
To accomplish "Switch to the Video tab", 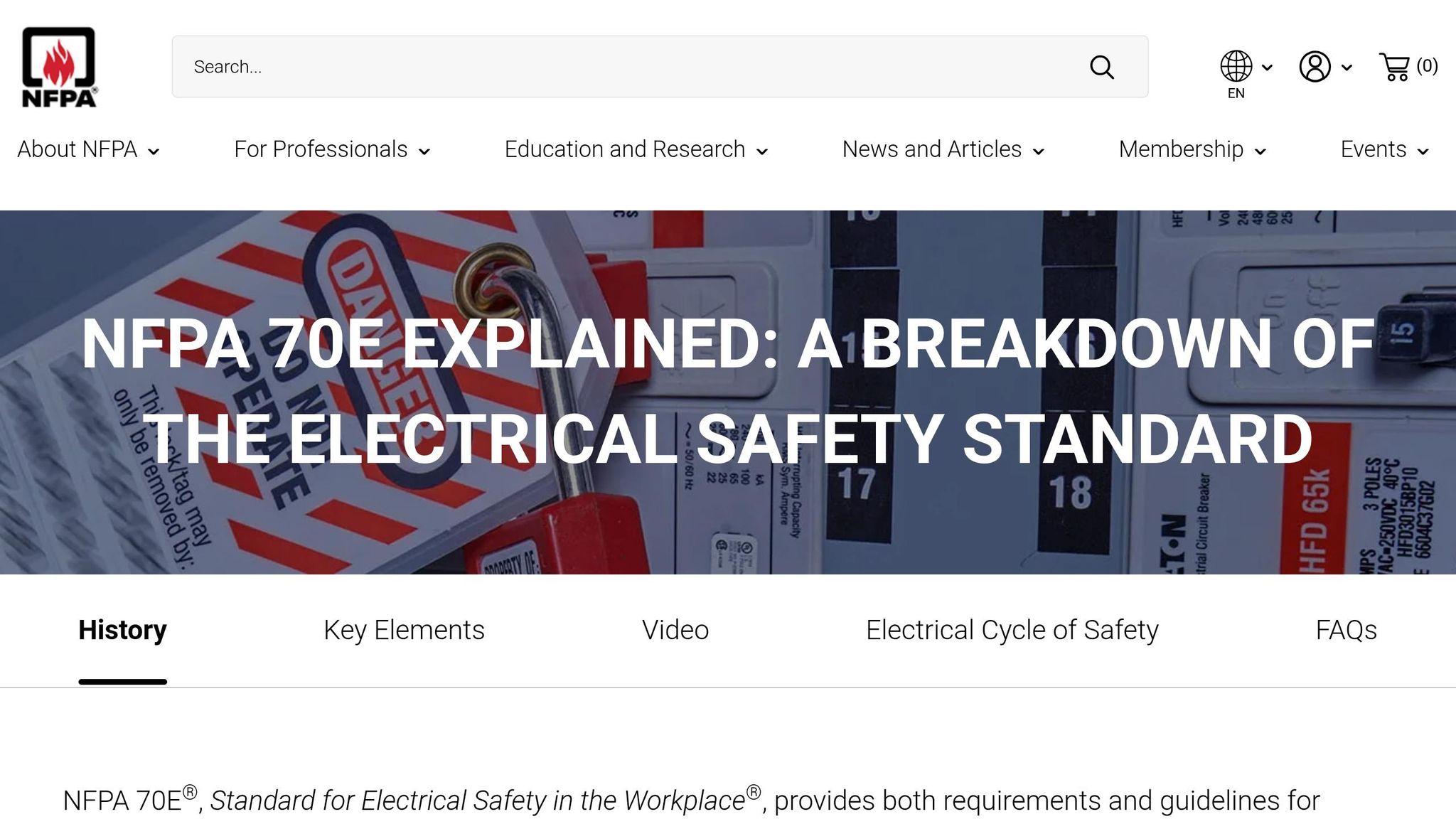I will [x=675, y=630].
